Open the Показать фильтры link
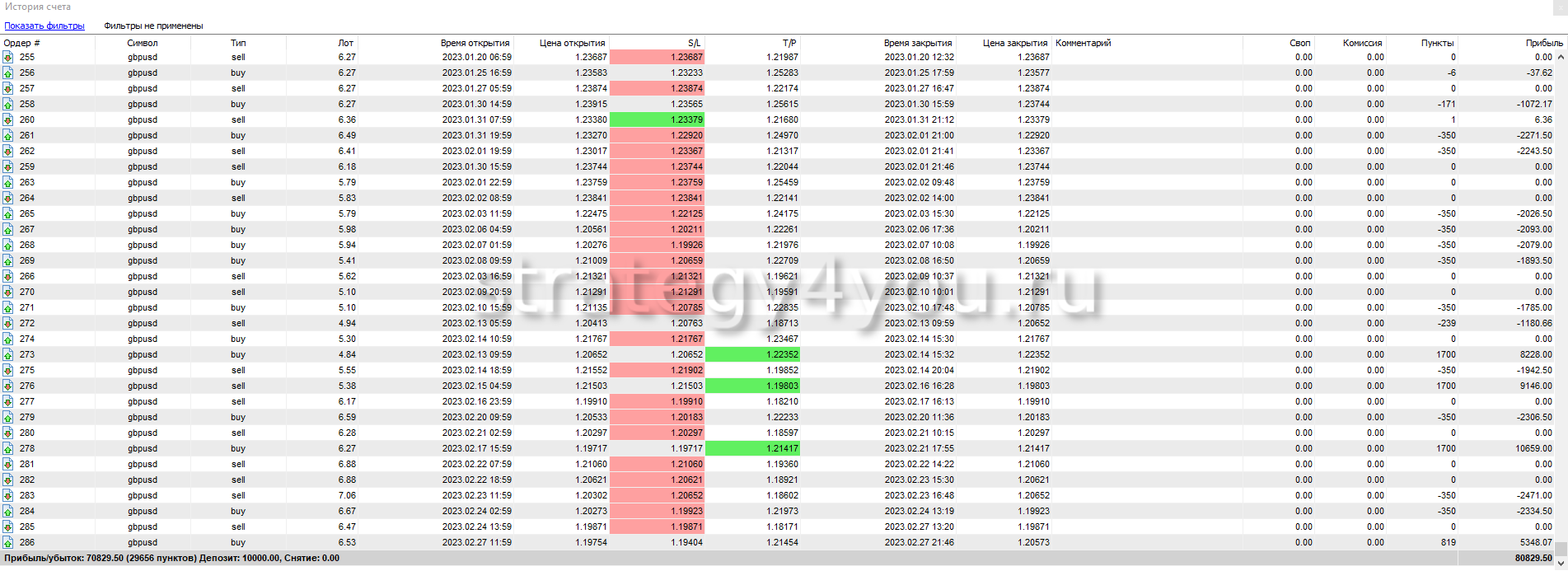 pyautogui.click(x=44, y=26)
